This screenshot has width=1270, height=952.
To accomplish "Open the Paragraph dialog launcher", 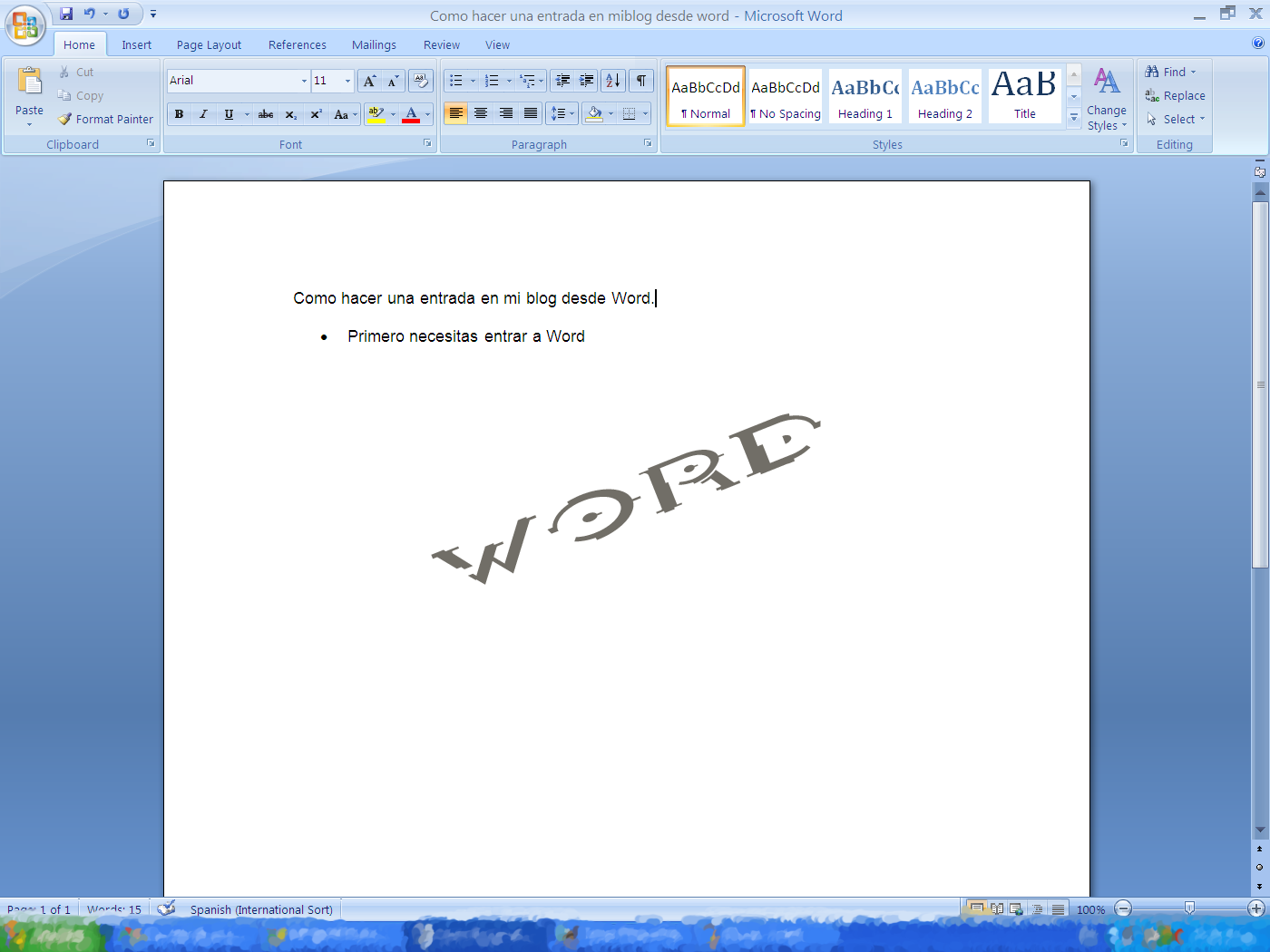I will [x=648, y=143].
